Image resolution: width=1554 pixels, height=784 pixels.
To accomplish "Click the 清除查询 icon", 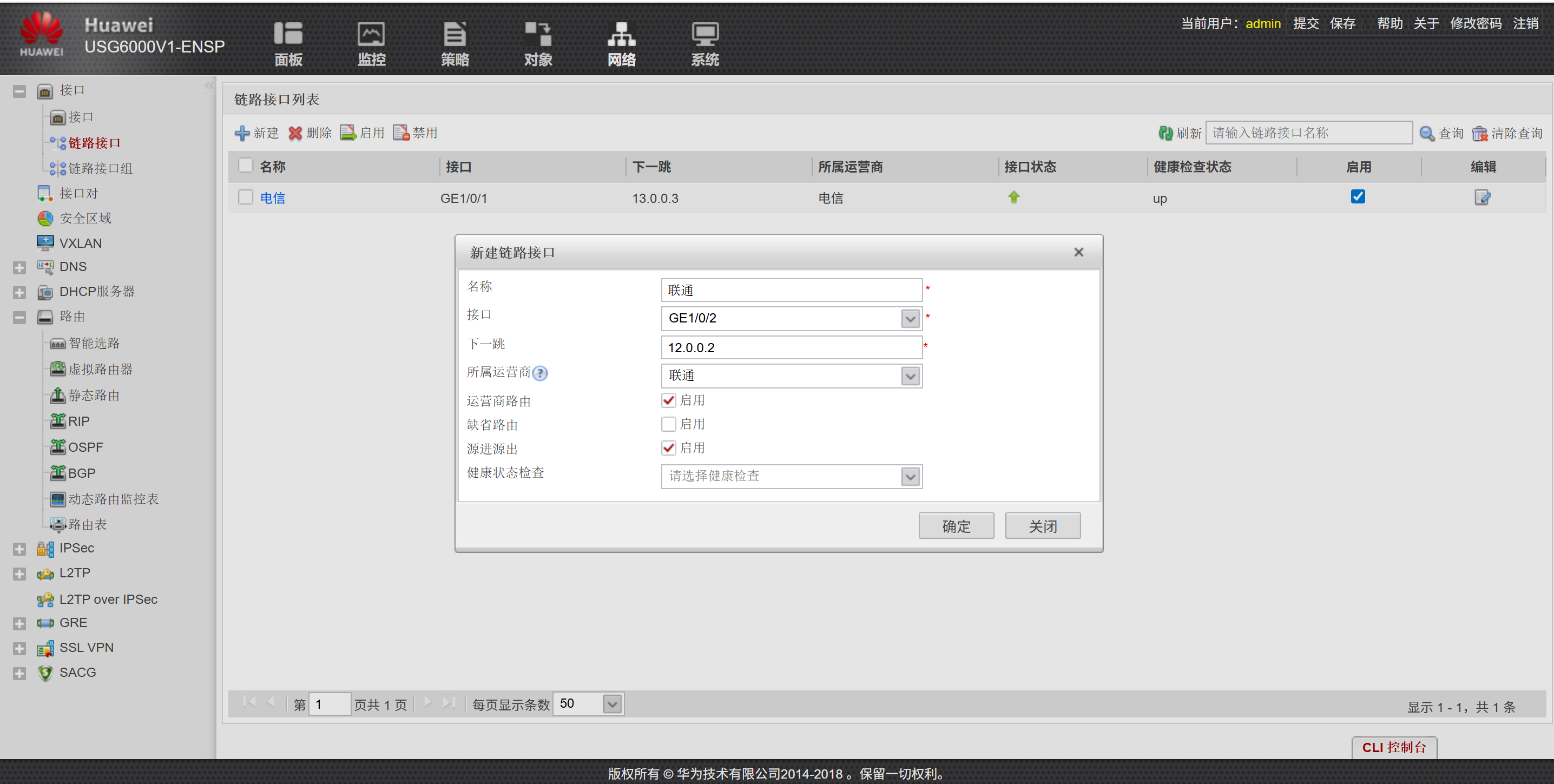I will tap(1479, 133).
